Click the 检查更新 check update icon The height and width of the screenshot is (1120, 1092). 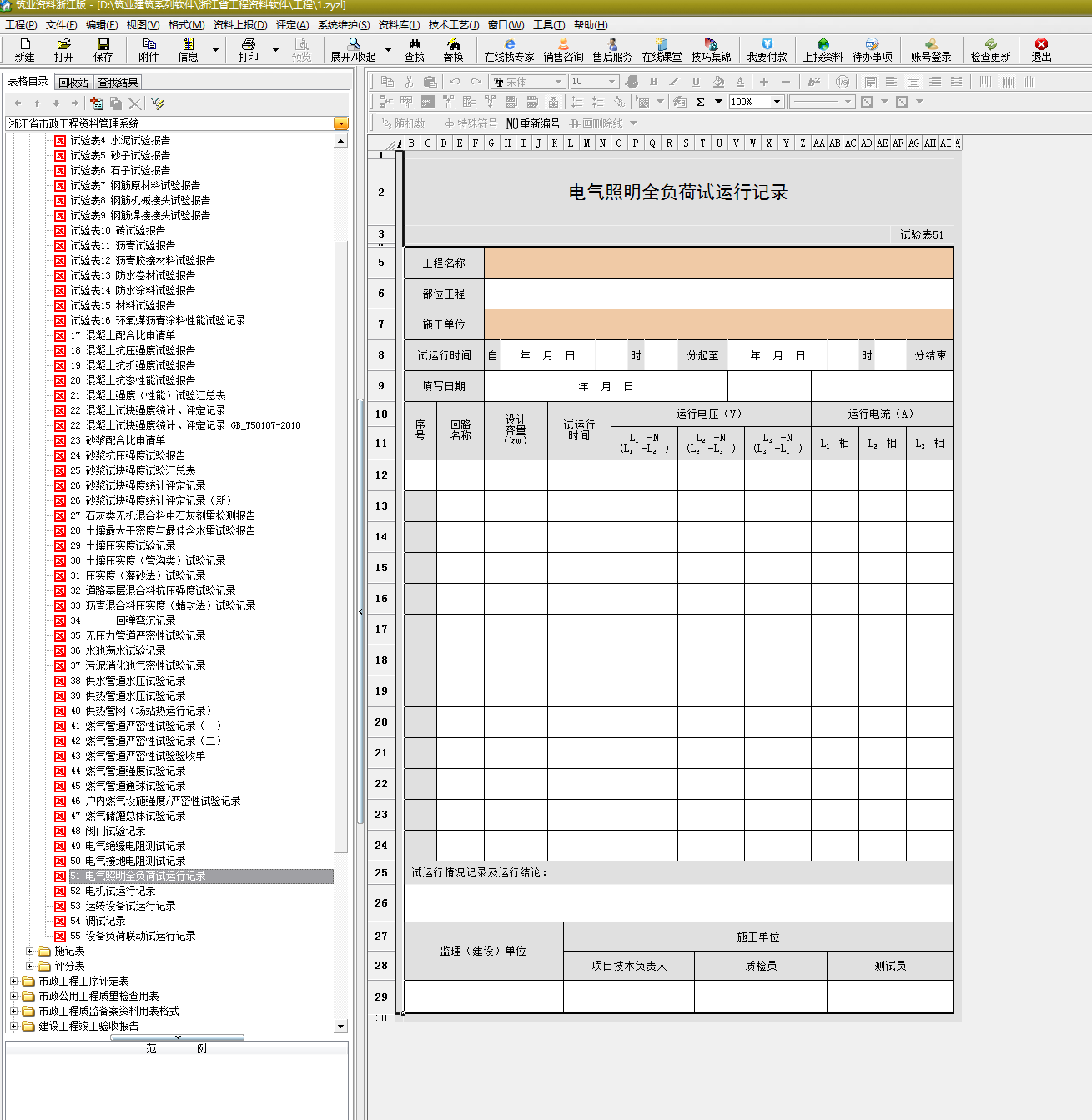[991, 49]
